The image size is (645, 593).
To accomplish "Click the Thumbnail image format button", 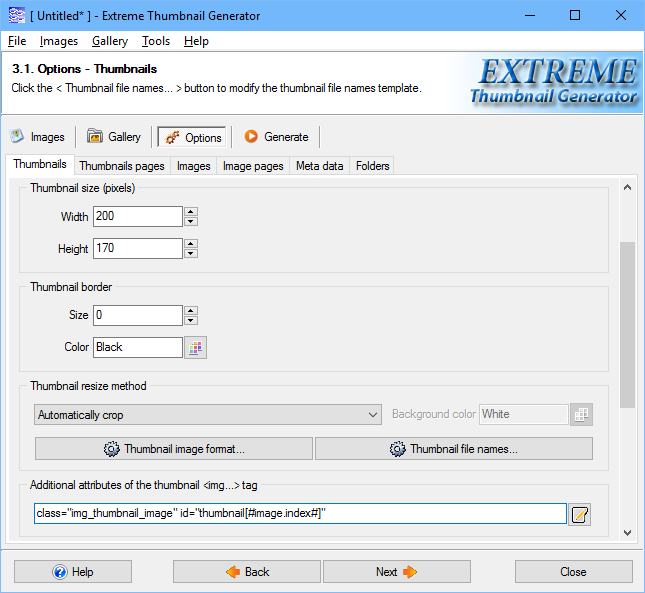I will click(x=174, y=449).
